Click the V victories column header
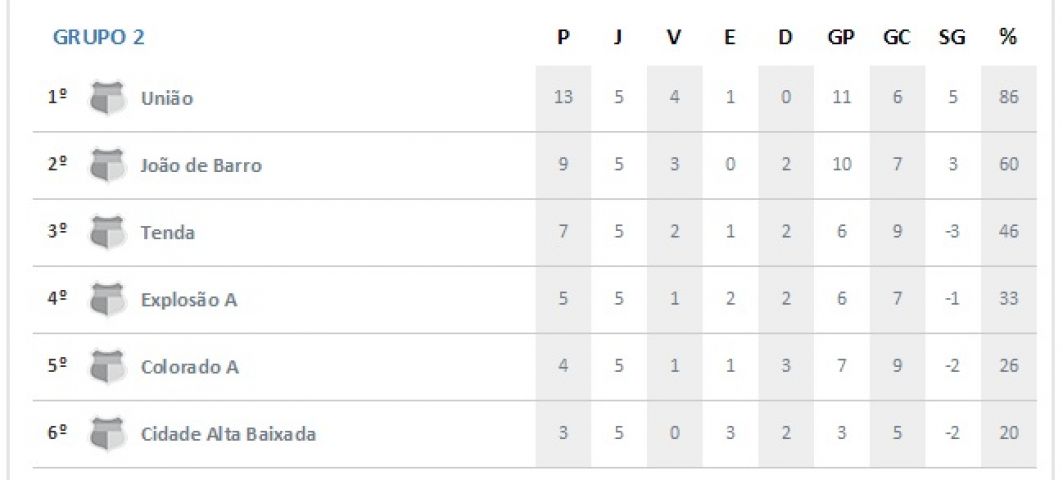The height and width of the screenshot is (480, 1063). pyautogui.click(x=673, y=37)
